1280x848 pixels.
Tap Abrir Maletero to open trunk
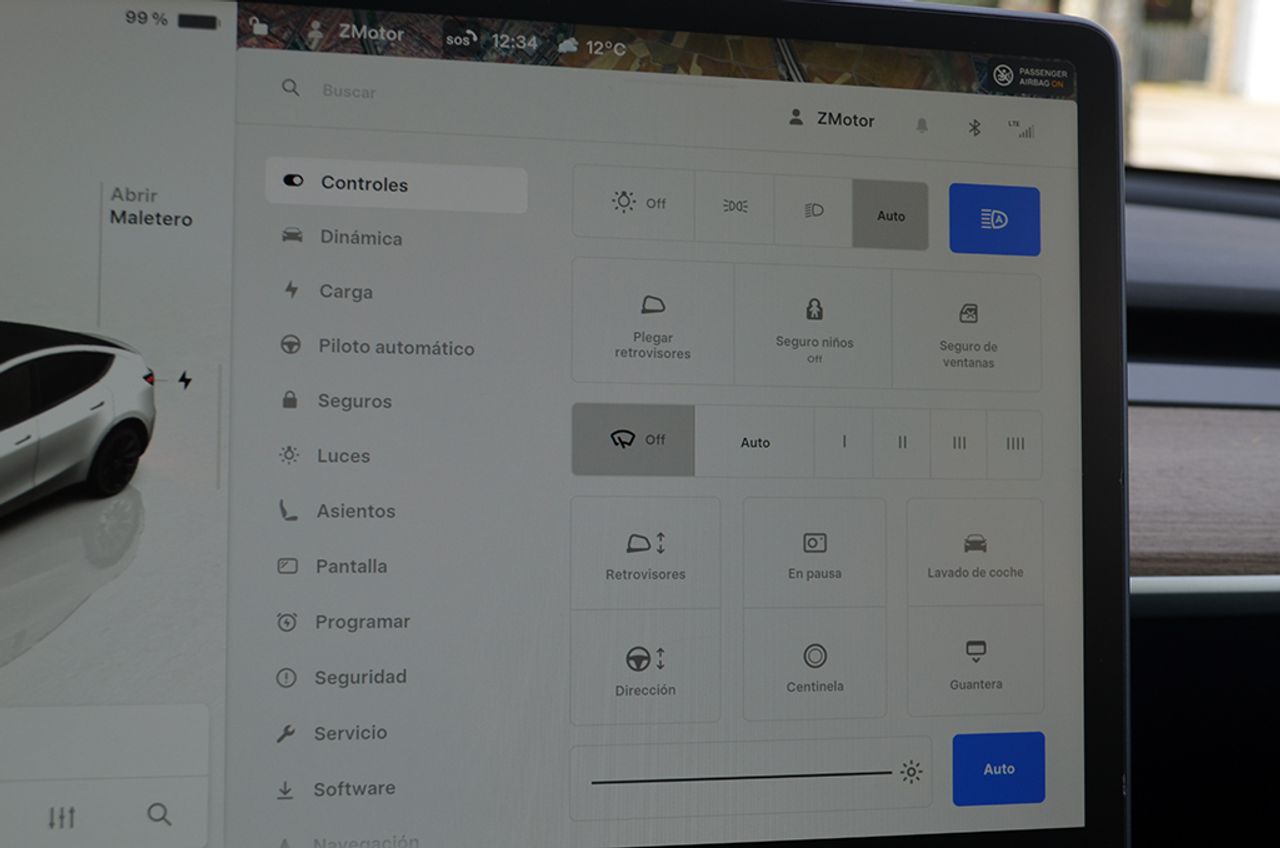click(151, 207)
